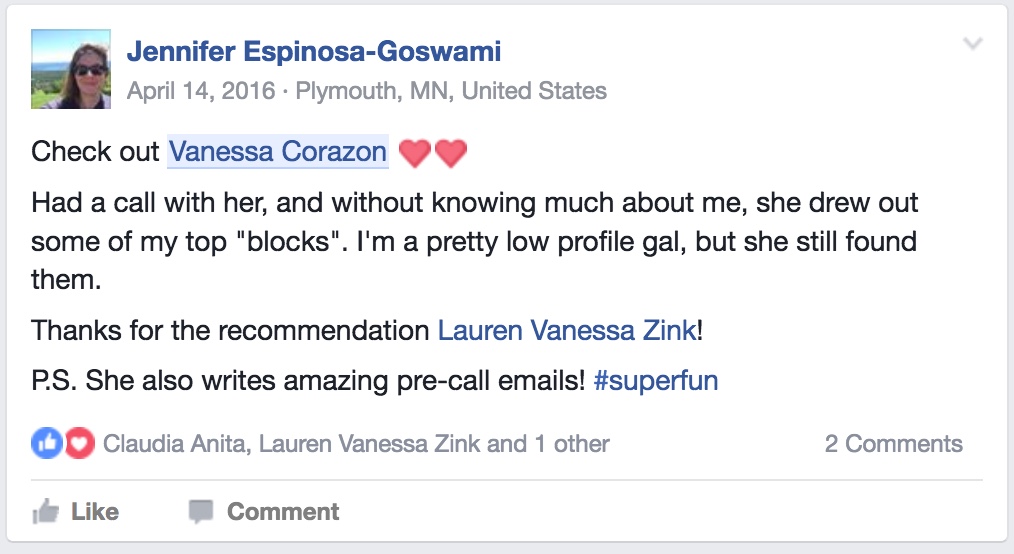
Task: Click the blue thumbs-up reaction icon
Action: pyautogui.click(x=47, y=443)
